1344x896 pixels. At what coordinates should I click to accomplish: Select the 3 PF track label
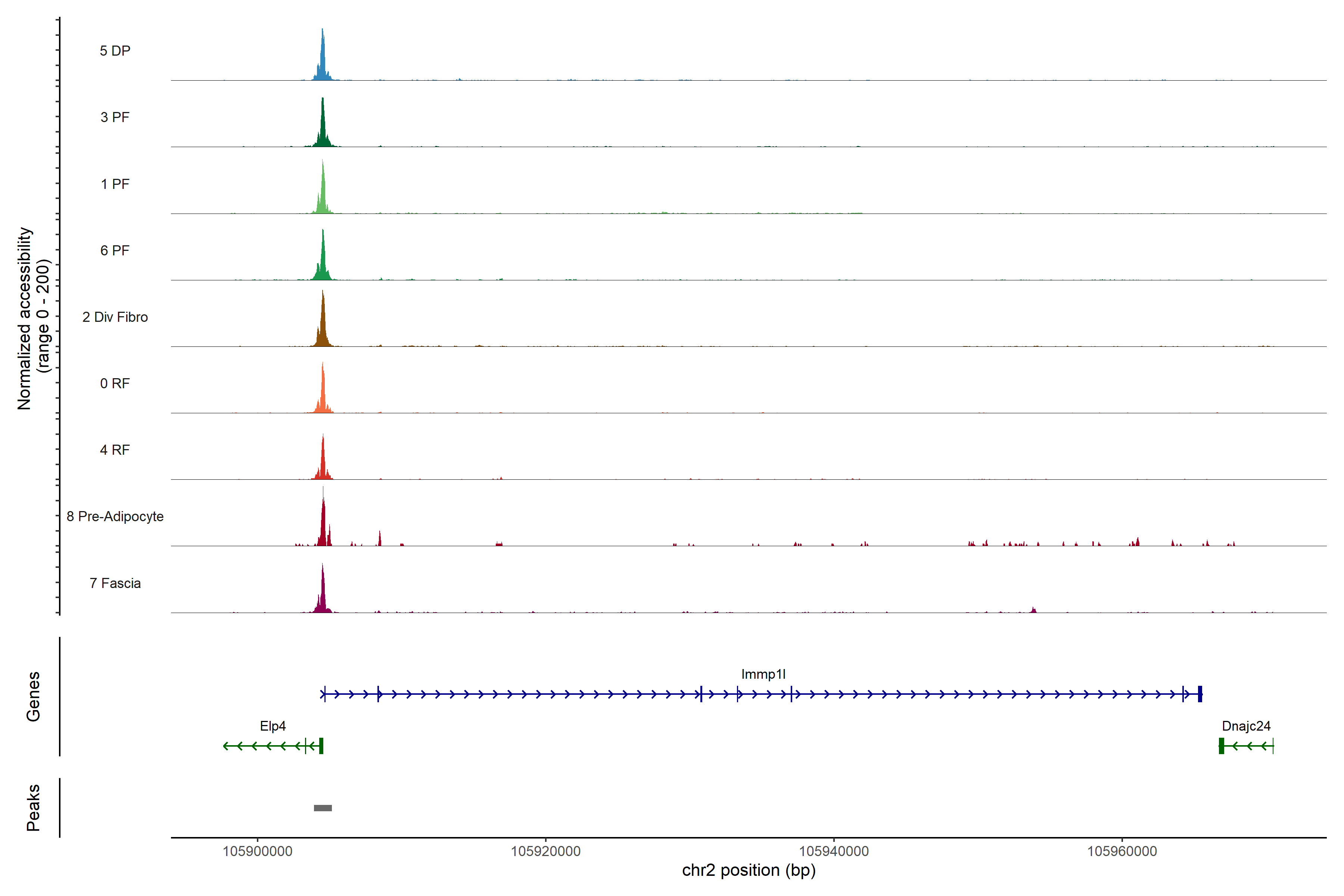(x=115, y=117)
